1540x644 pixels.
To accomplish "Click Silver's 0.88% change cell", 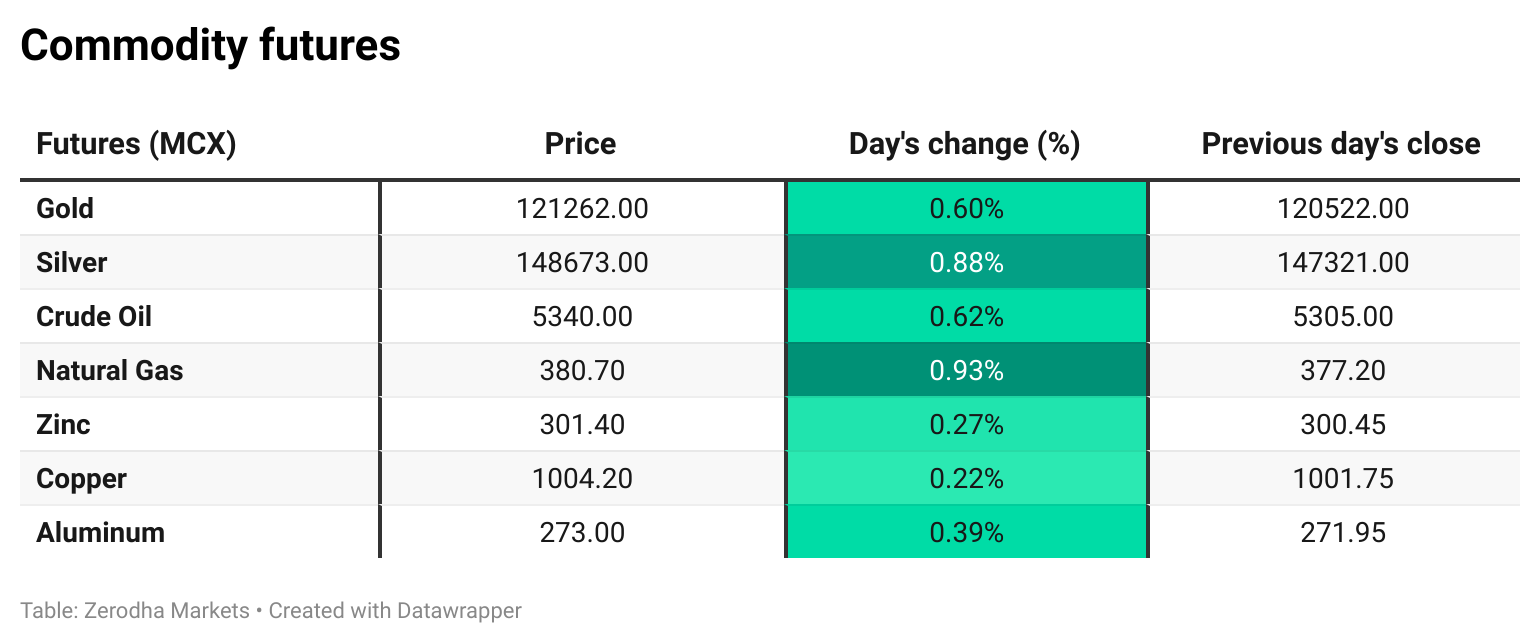I will click(x=966, y=263).
